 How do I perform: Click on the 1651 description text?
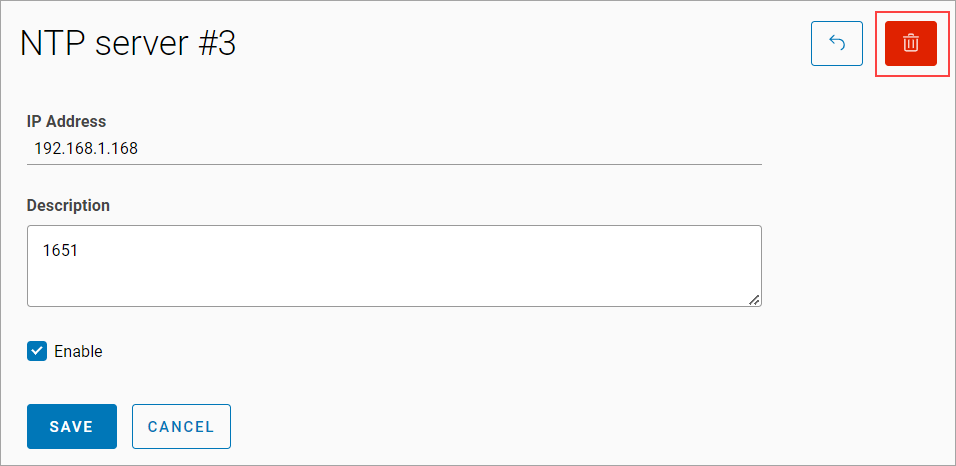tap(60, 250)
